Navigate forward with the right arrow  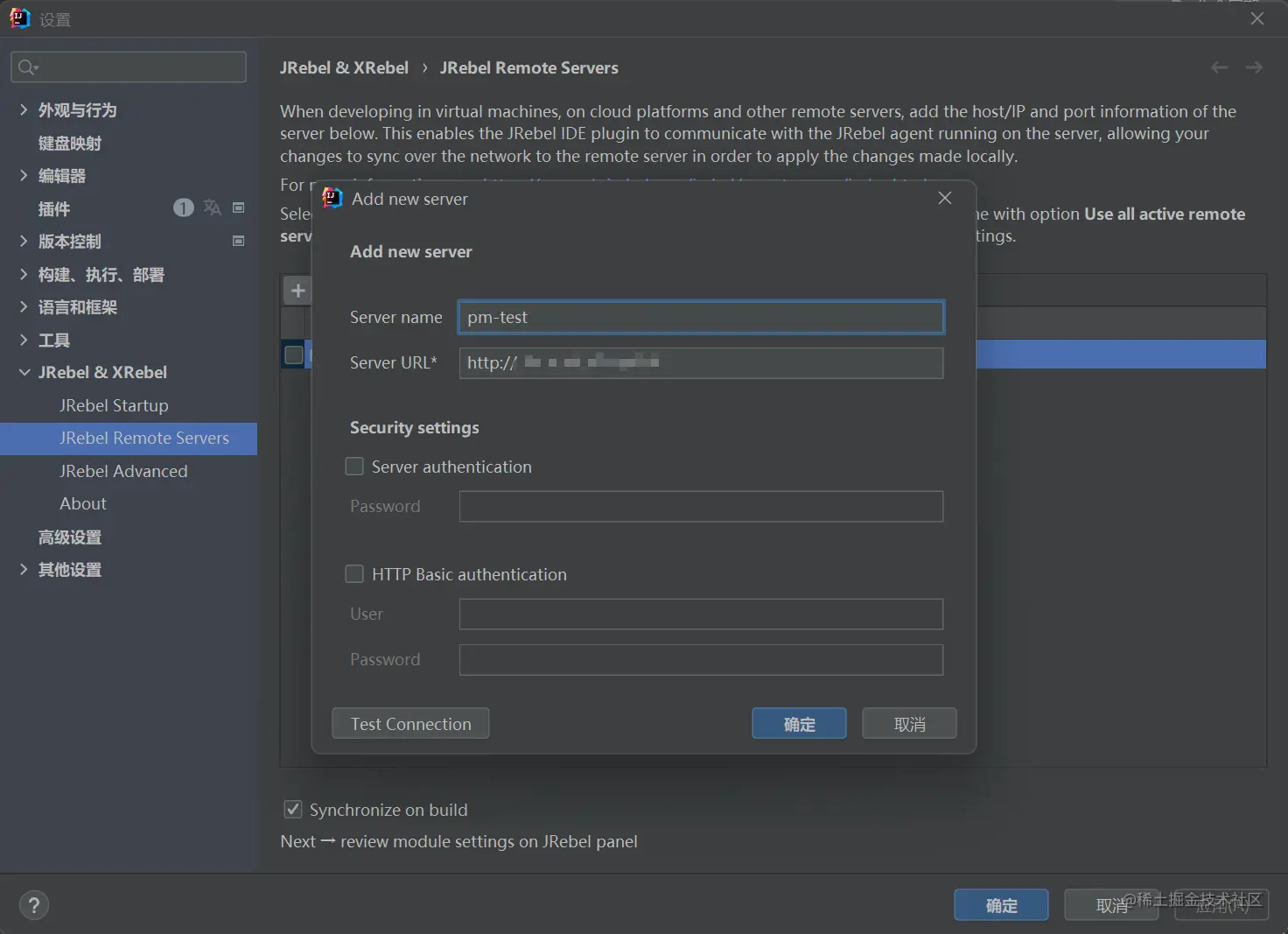1254,67
